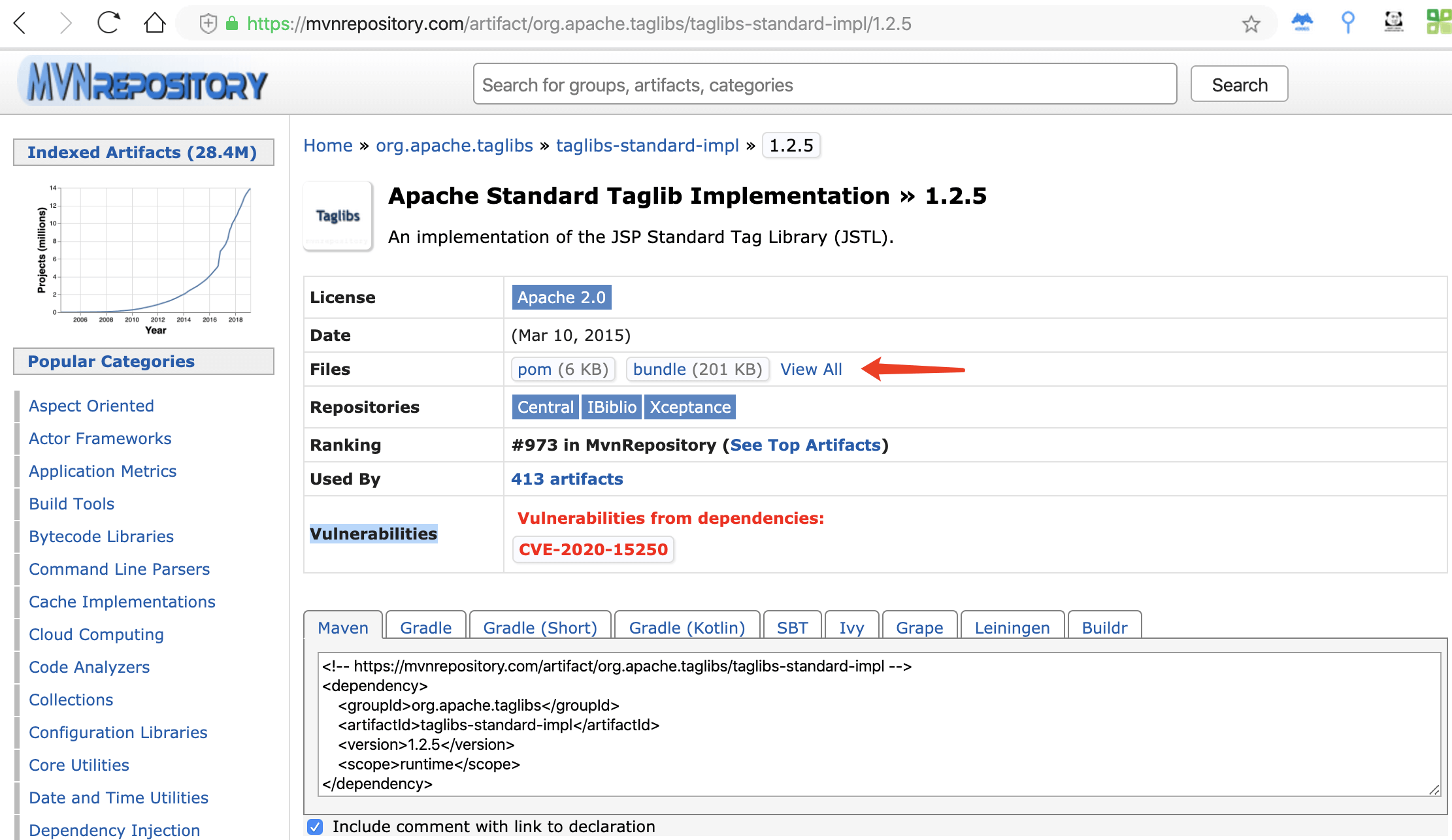Open the Configuration Libraries category

click(x=118, y=732)
